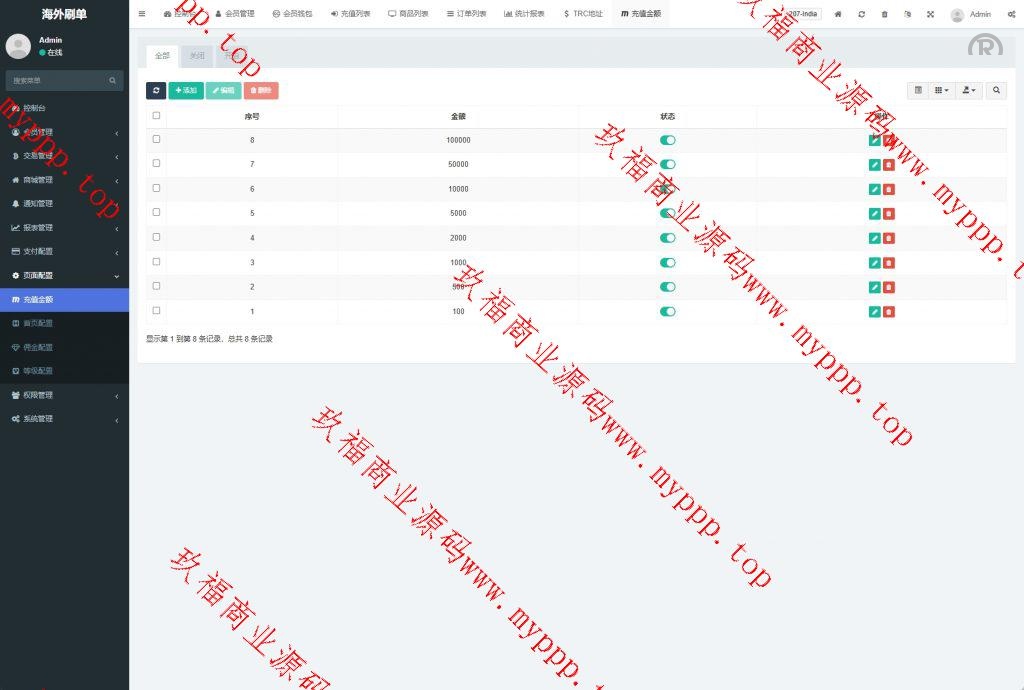The height and width of the screenshot is (690, 1024).
Task: Open the column display grid dropdown
Action: [942, 90]
